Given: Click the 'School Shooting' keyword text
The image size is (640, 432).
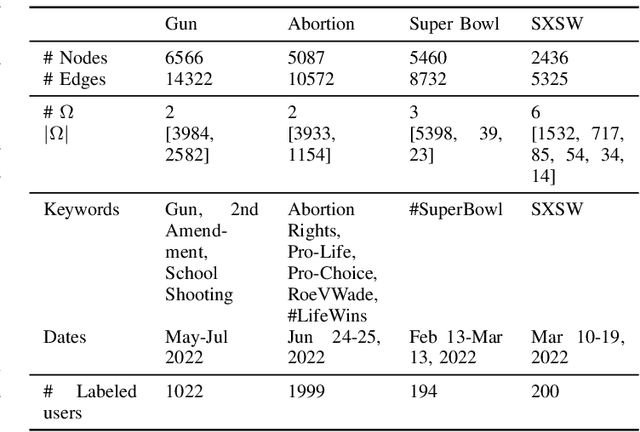Looking at the screenshot, I should tap(198, 283).
